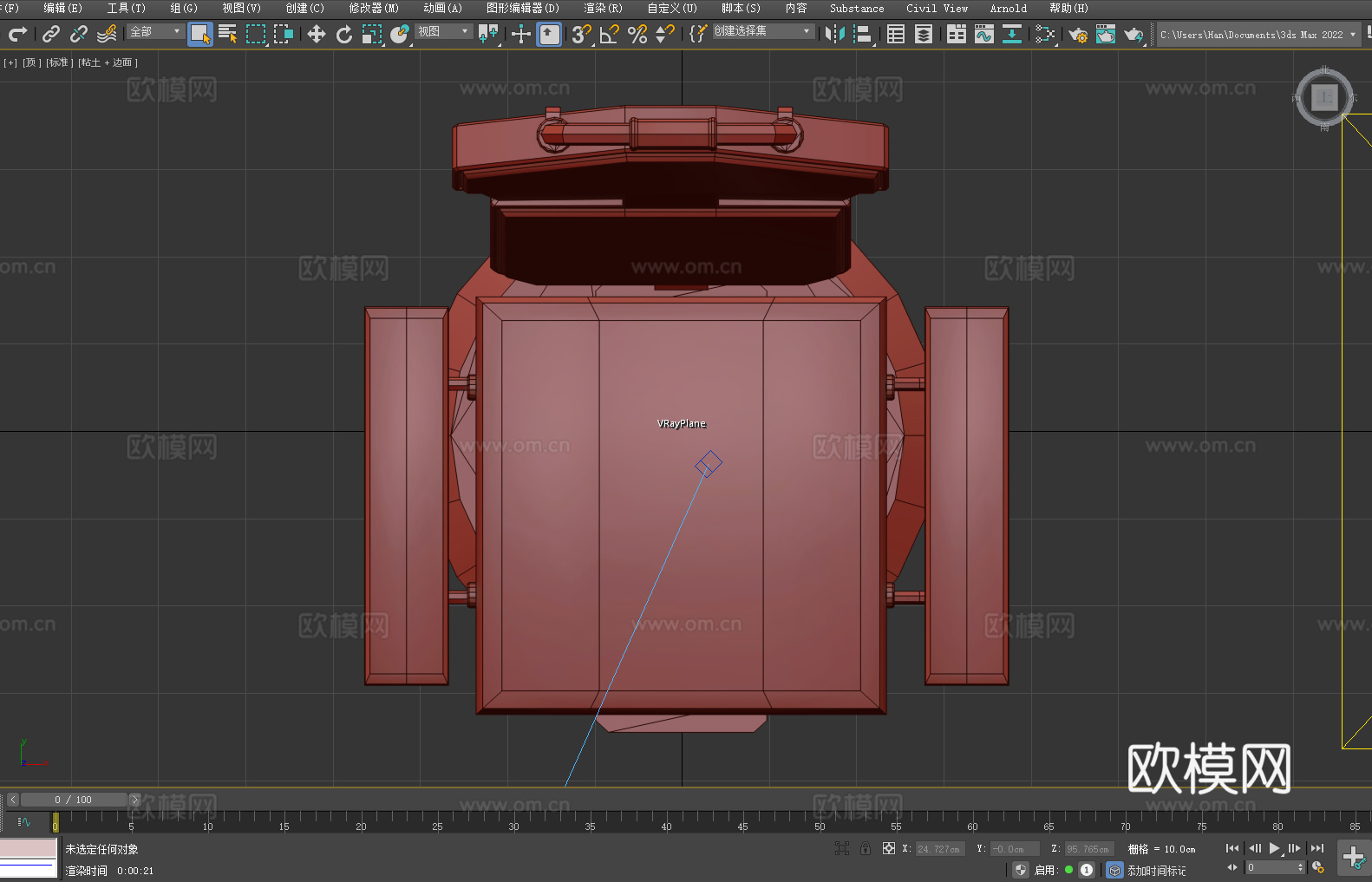
Task: Click the Align tool icon
Action: tap(863, 34)
